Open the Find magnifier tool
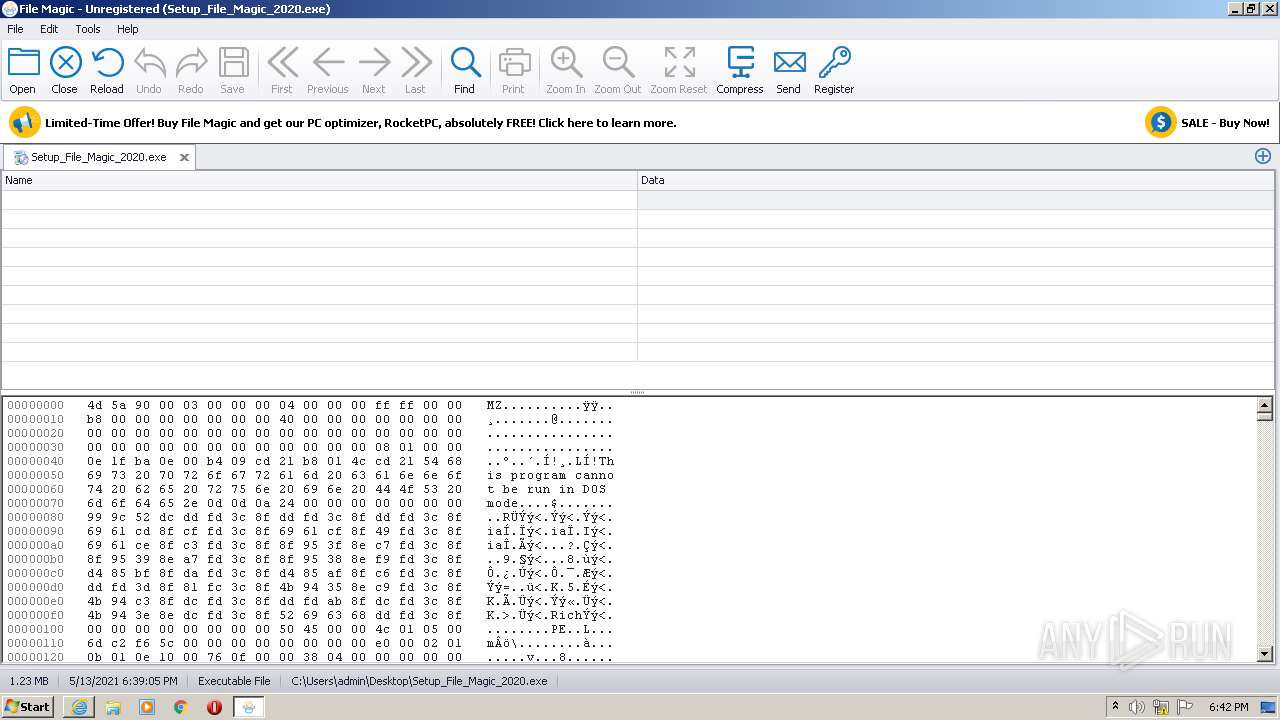The image size is (1280, 720). [x=465, y=63]
